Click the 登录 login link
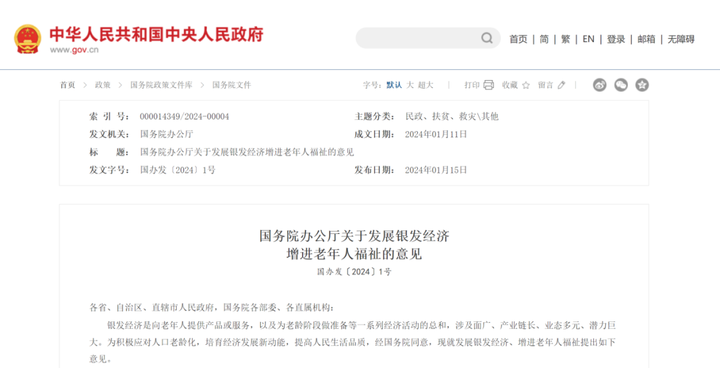The image size is (720, 368). [x=616, y=40]
